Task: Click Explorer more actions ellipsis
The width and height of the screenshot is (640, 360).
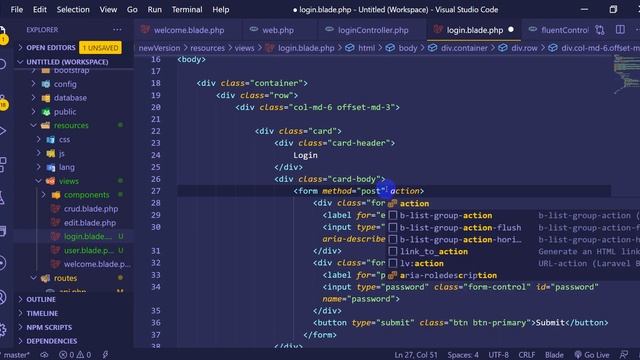Action: point(117,30)
